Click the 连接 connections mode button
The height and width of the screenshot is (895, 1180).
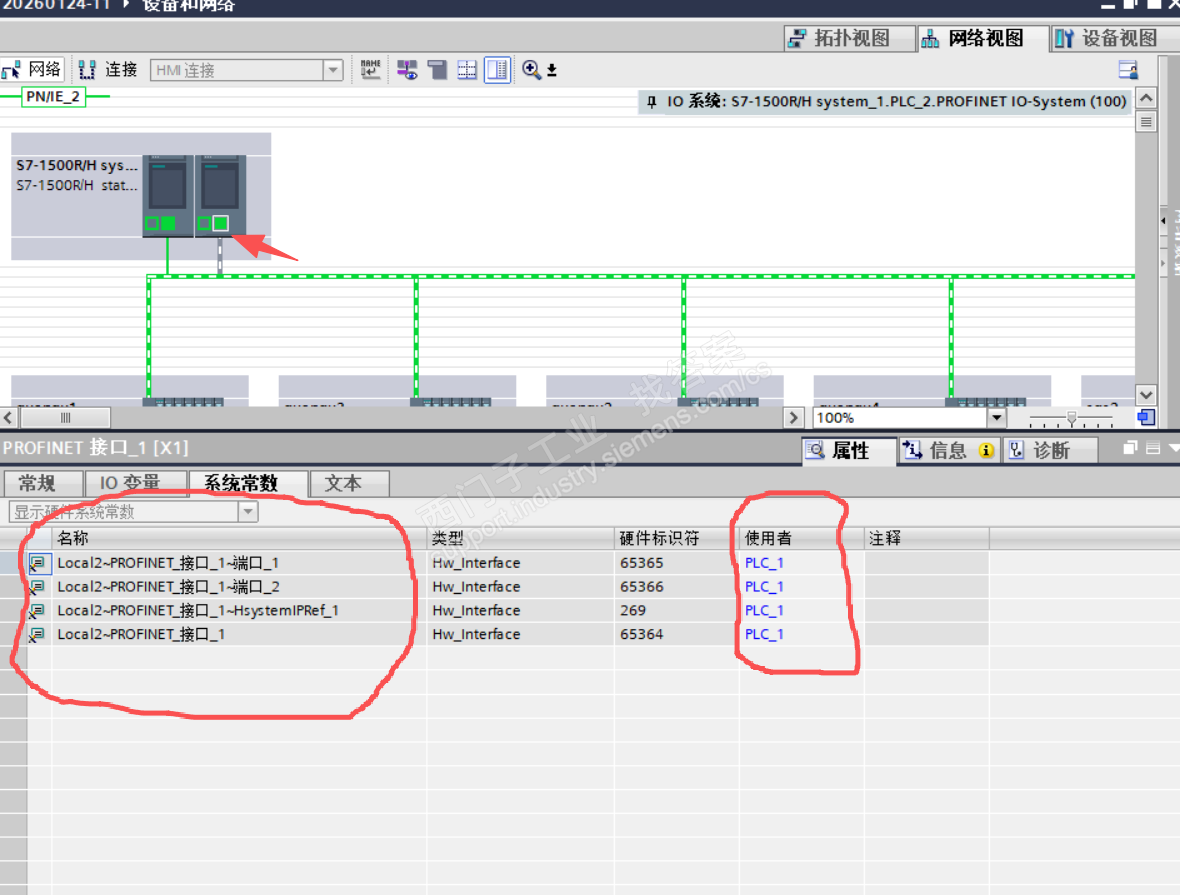pos(109,70)
